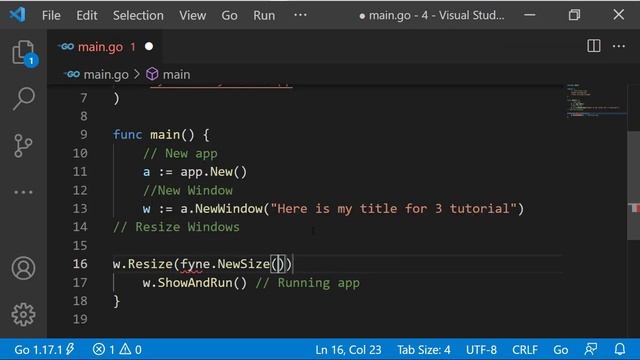The width and height of the screenshot is (640, 360).
Task: Open the Search view icon
Action: 23,98
